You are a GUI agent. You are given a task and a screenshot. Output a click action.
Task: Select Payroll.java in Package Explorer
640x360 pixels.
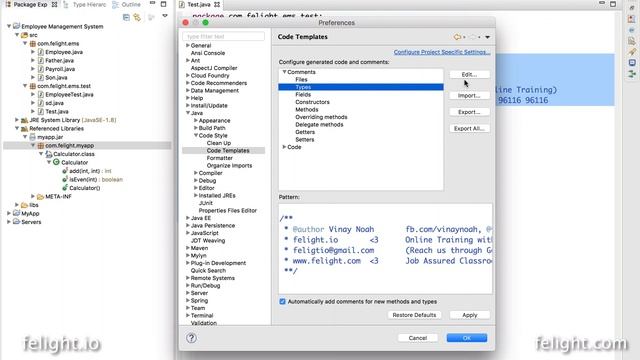60,69
